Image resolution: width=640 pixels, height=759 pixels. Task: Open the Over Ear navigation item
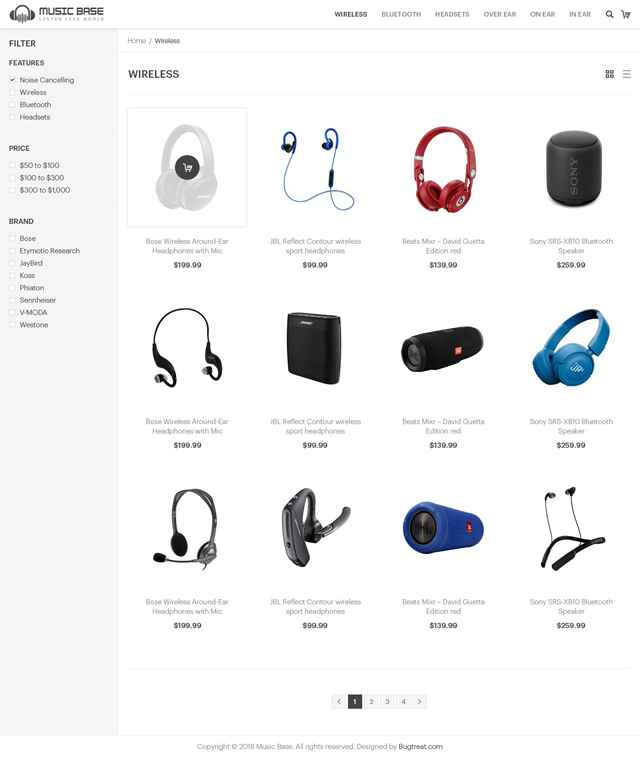500,15
